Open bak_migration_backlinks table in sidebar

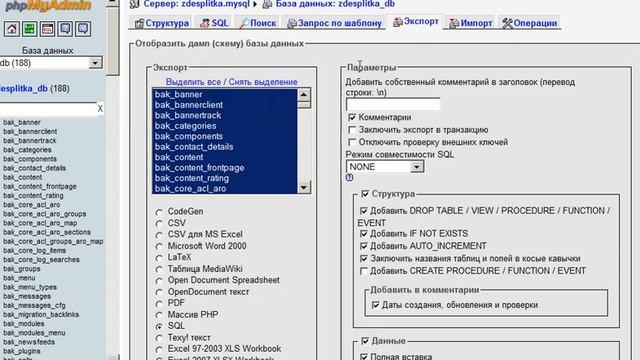[x=41, y=315]
